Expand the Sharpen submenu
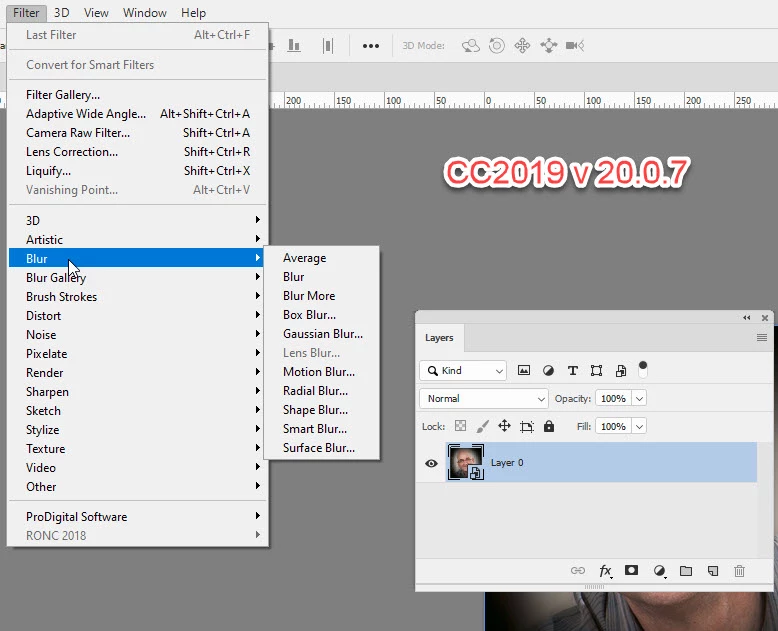Screen dimensions: 778x631 pos(137,391)
